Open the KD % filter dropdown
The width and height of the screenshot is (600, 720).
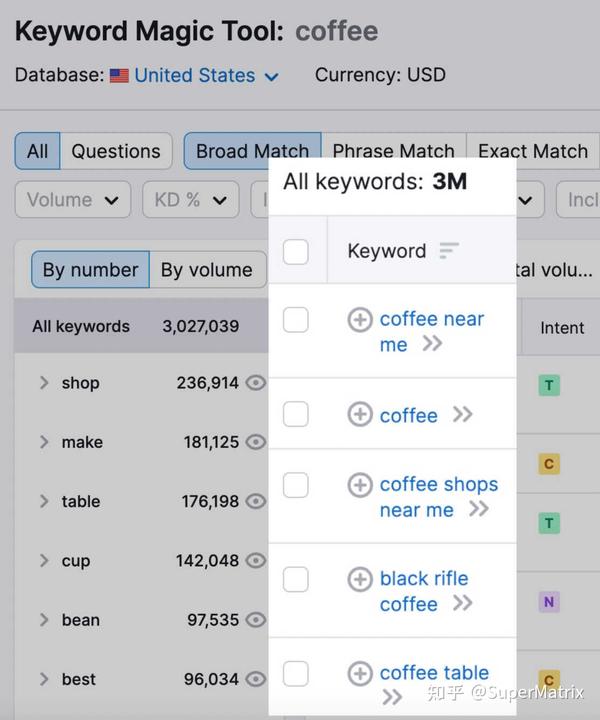190,200
